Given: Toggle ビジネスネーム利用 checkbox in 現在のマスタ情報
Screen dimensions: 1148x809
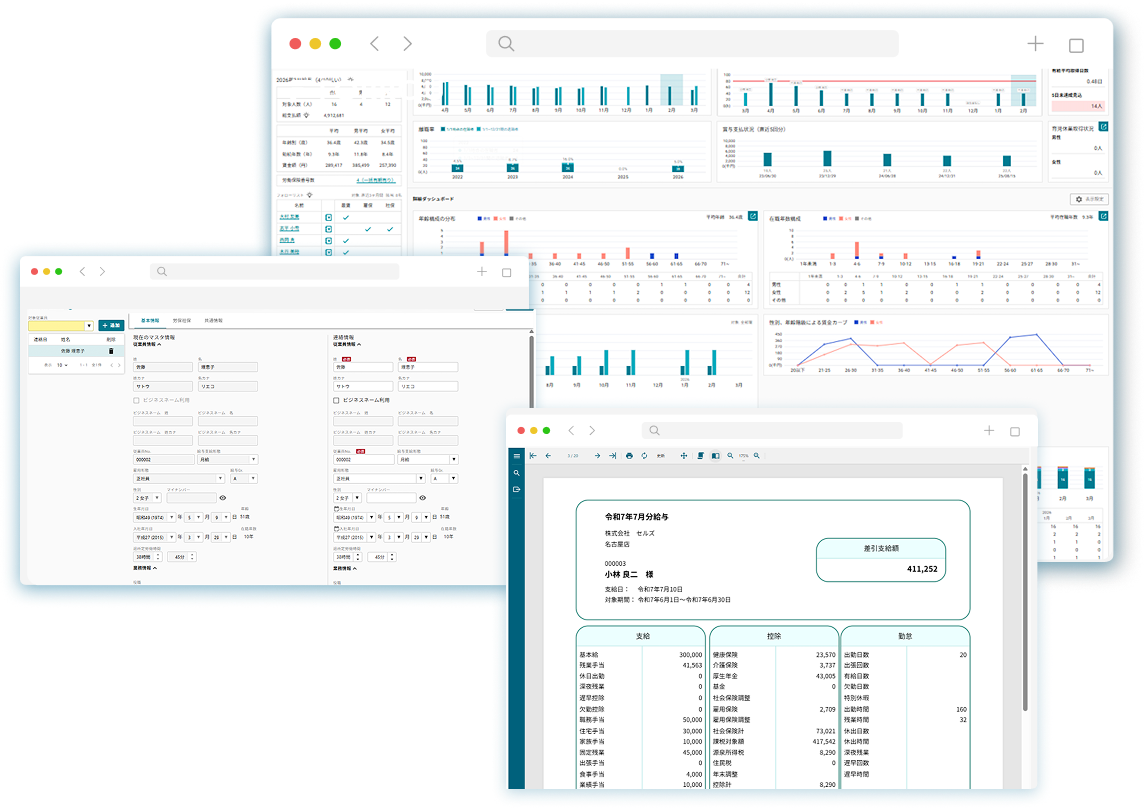Looking at the screenshot, I should point(136,400).
